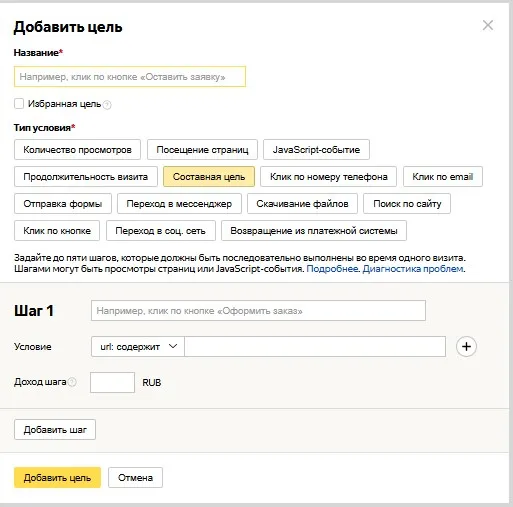Select Посещение страниц condition type
Screen dimensions: 513x507
tap(202, 150)
